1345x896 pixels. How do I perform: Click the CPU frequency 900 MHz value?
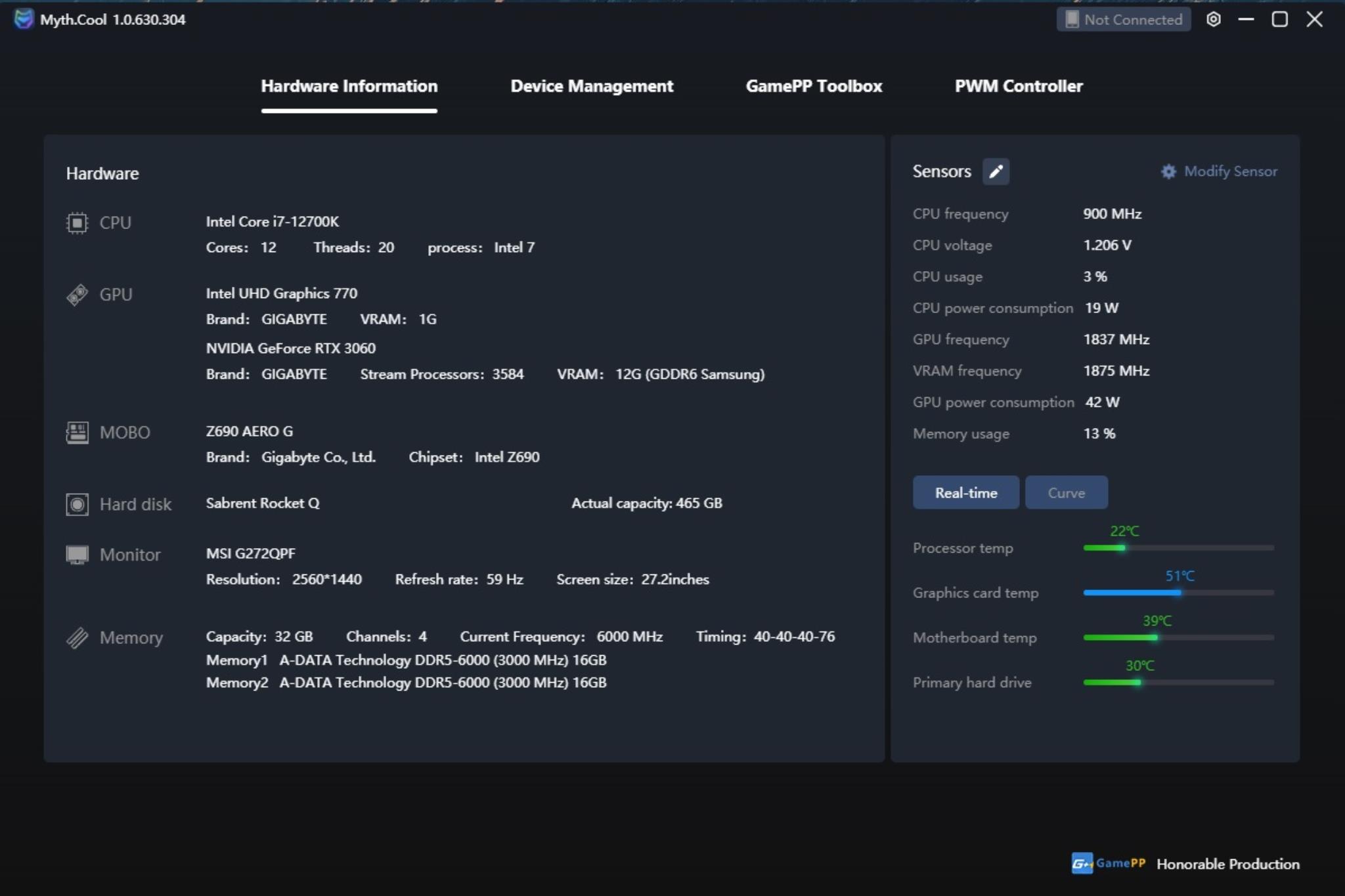point(1112,214)
